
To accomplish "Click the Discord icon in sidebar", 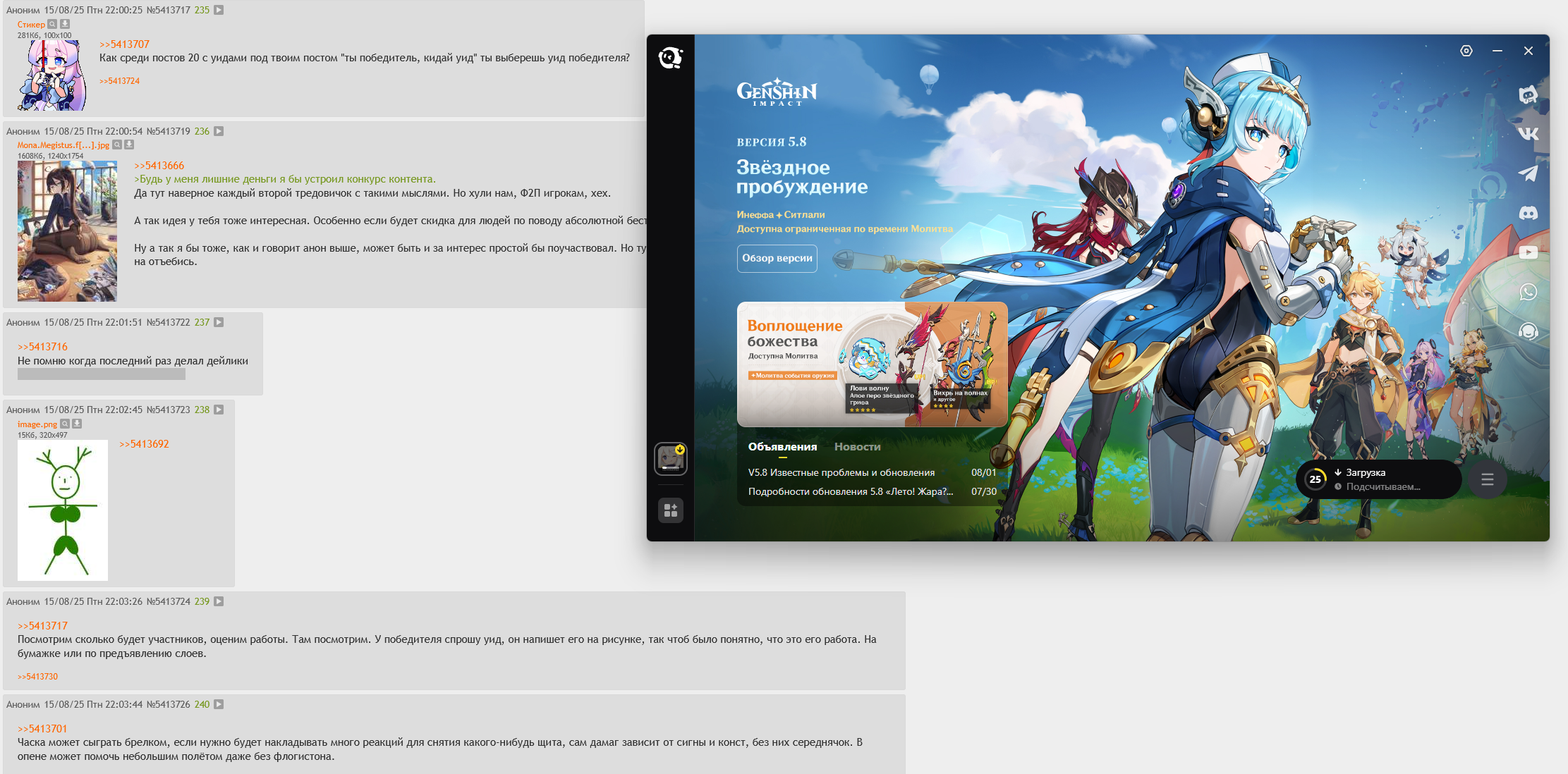I will 1528,213.
